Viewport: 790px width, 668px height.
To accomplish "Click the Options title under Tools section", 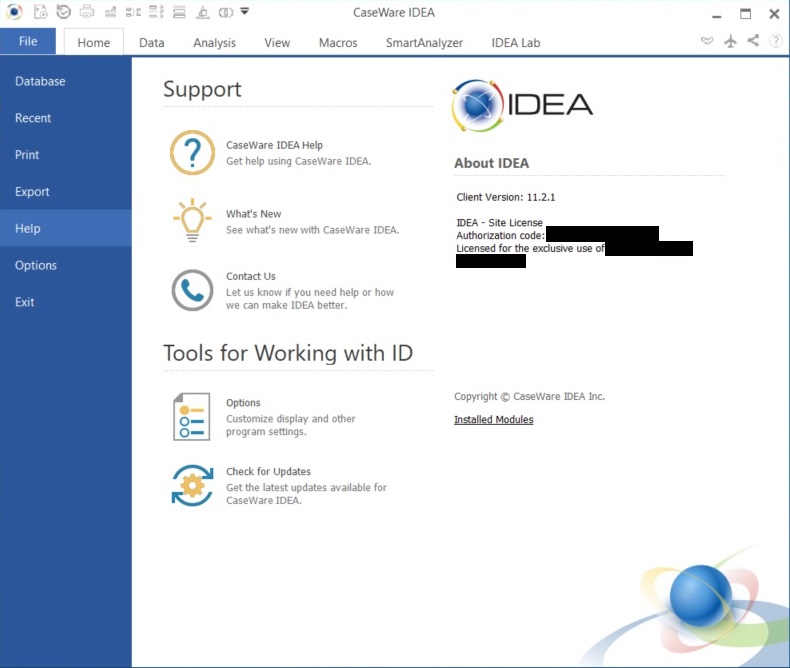I will click(243, 403).
